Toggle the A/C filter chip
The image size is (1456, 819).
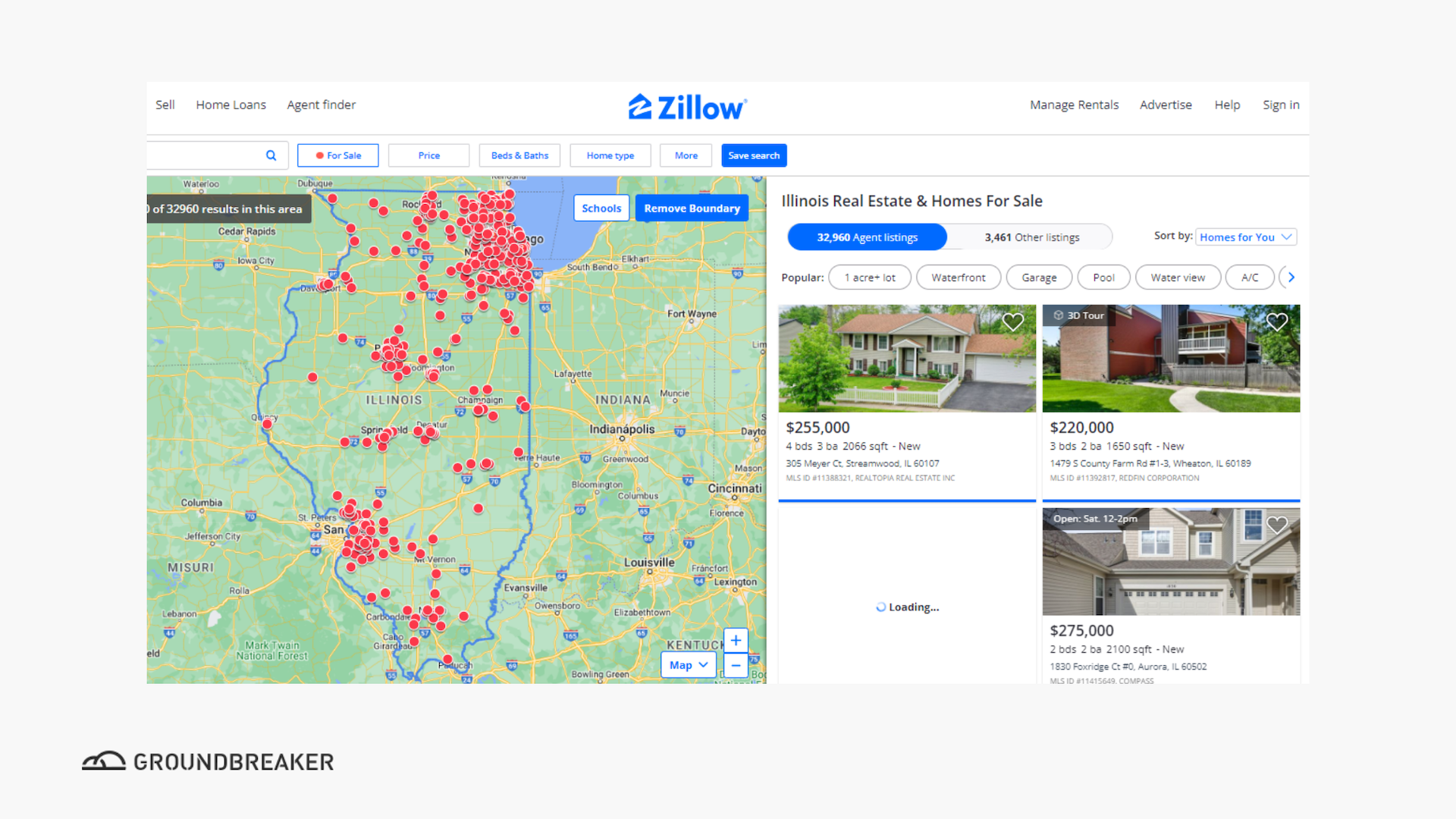click(x=1250, y=278)
